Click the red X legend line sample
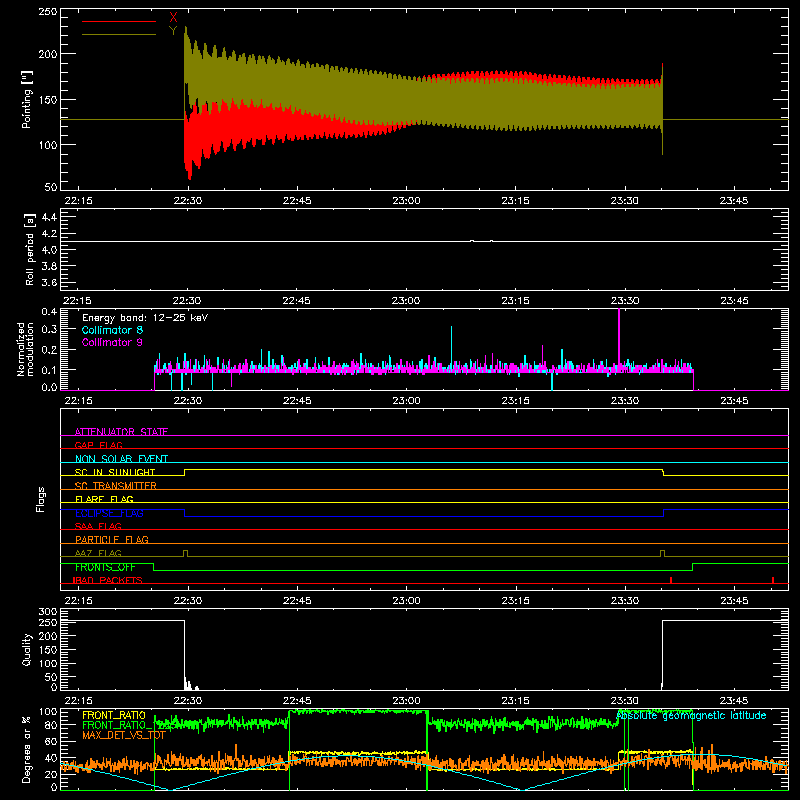Image resolution: width=800 pixels, height=800 pixels. click(x=118, y=21)
